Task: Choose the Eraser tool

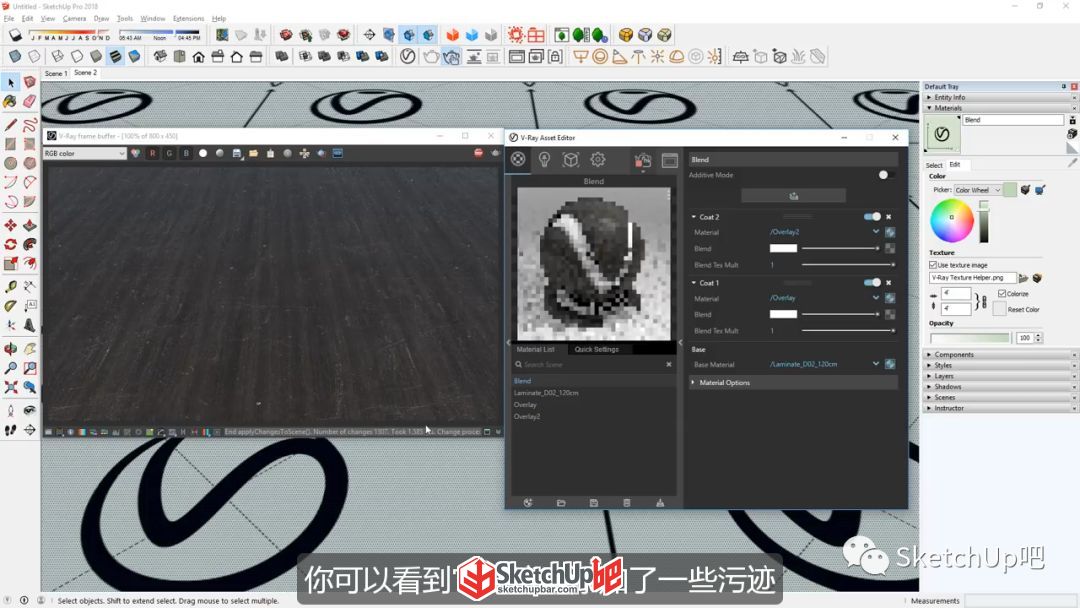Action: (30, 102)
